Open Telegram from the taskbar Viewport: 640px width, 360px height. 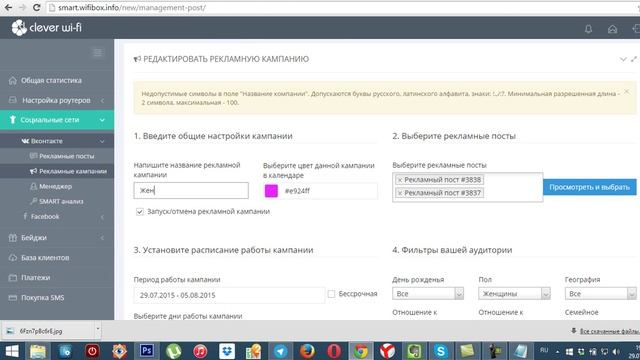(280, 351)
